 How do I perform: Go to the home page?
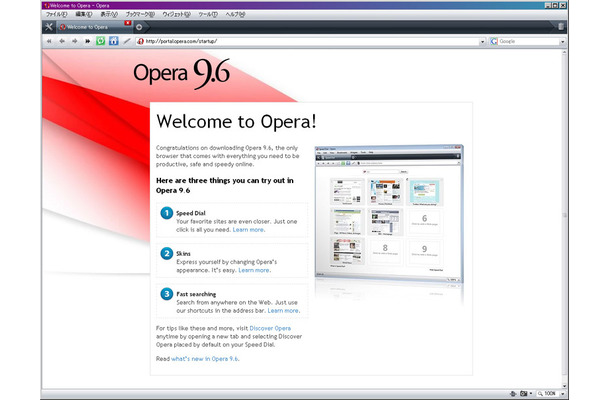tap(114, 41)
